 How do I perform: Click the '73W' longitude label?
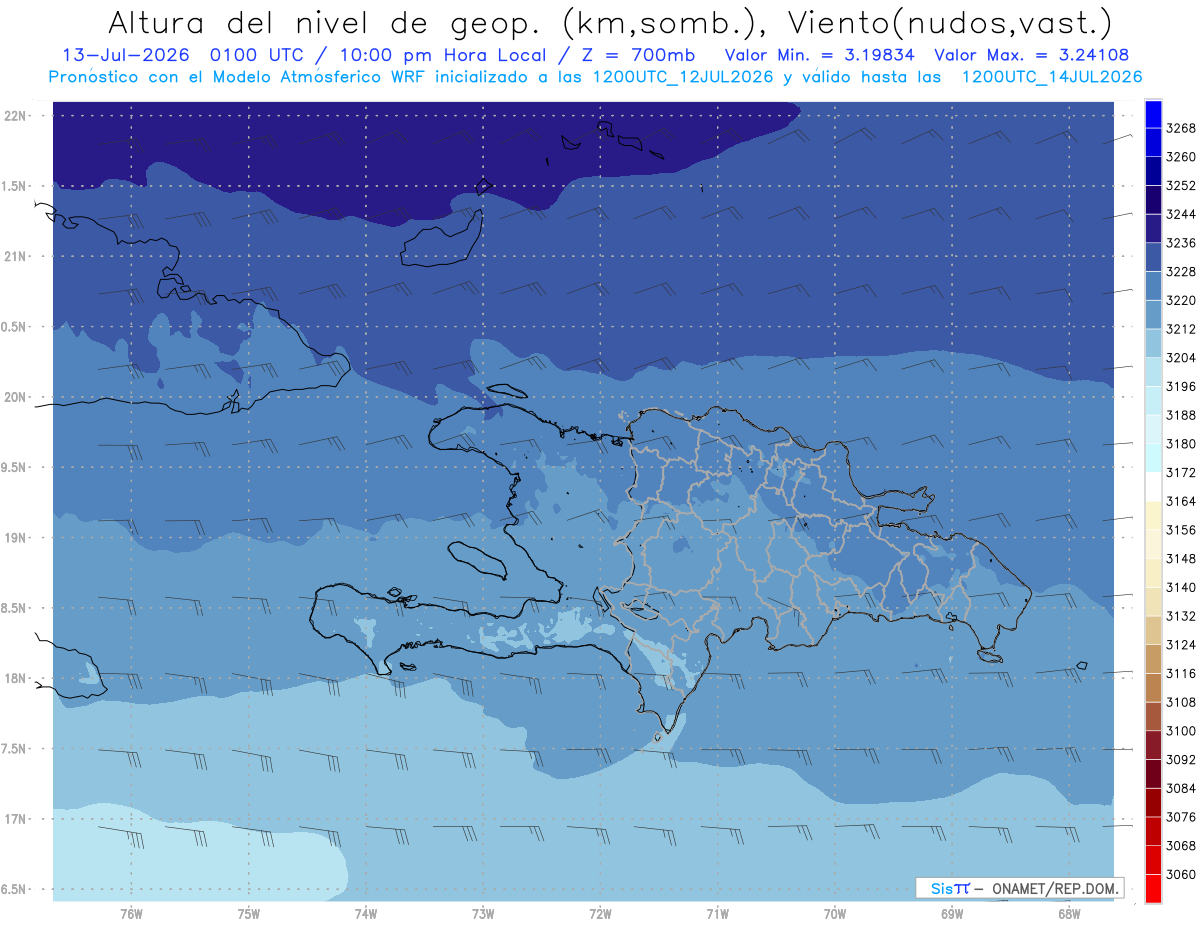483,914
